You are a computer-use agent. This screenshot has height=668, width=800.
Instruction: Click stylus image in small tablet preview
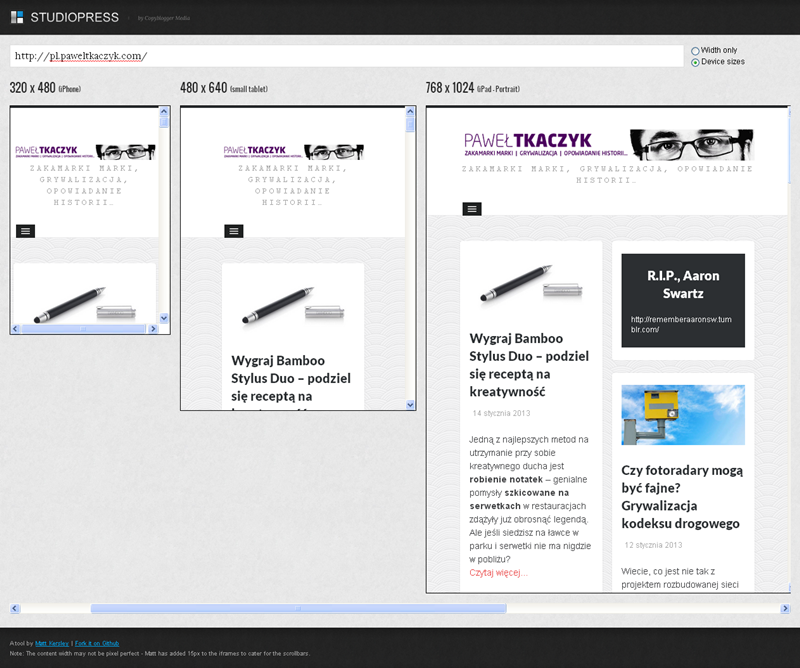click(292, 306)
